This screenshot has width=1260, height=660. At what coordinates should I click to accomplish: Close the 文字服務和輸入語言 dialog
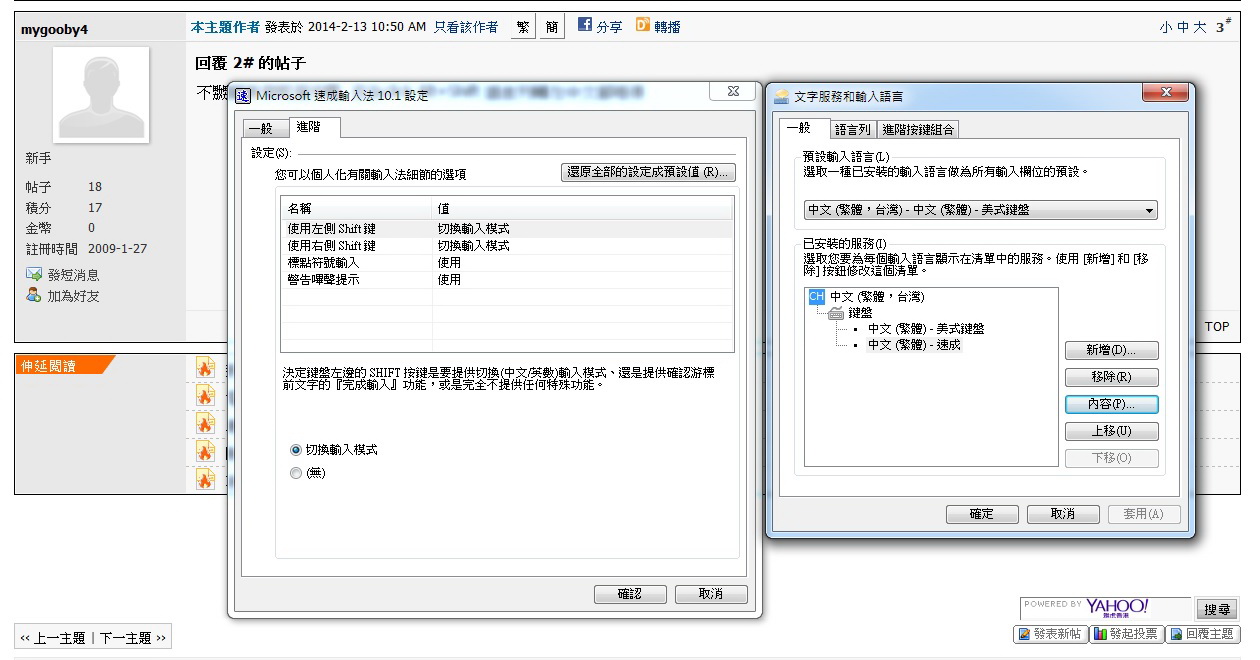pyautogui.click(x=1165, y=92)
